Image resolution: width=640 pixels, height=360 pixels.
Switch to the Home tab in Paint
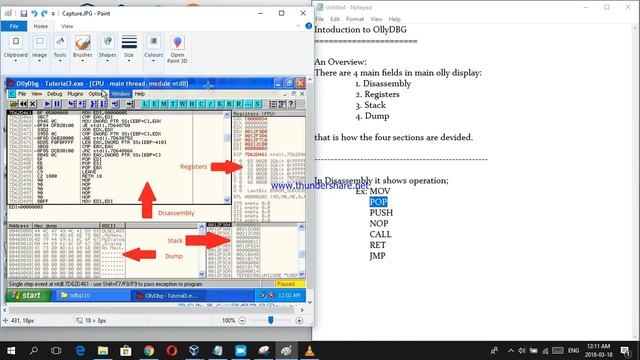click(40, 26)
